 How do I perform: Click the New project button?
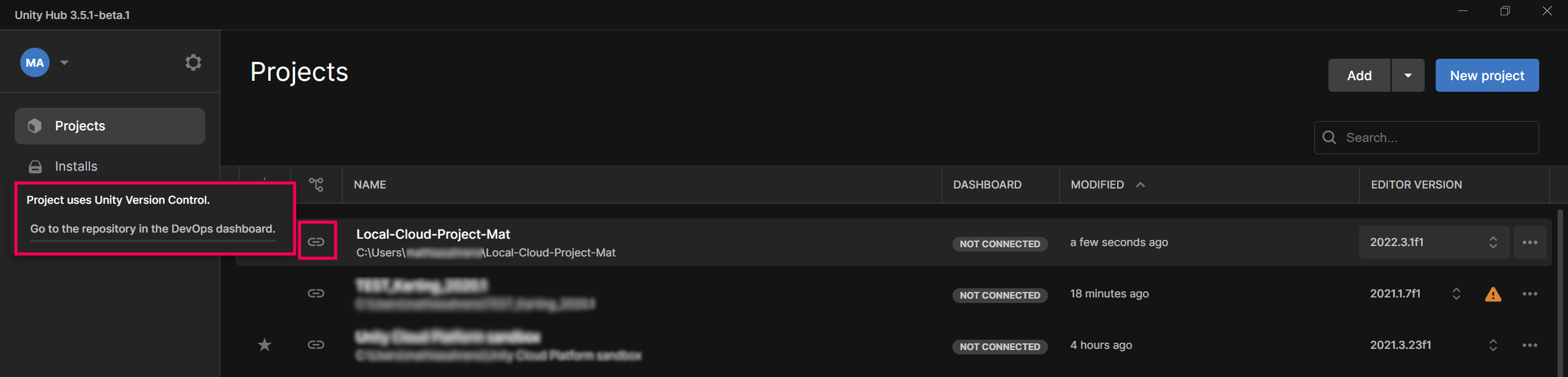coord(1487,75)
